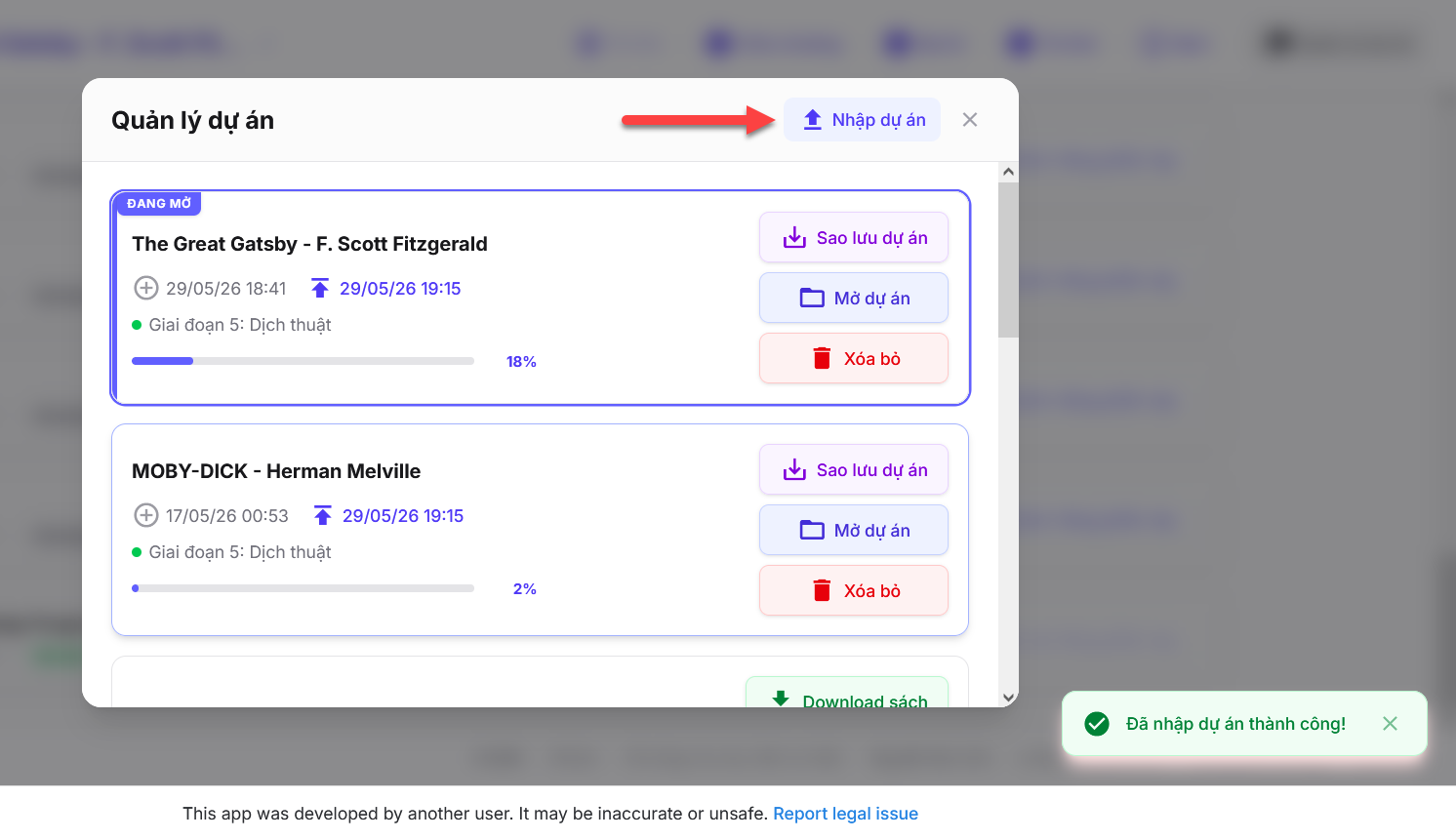The height and width of the screenshot is (840, 1456).
Task: Open The Great Gatsby project
Action: (854, 298)
